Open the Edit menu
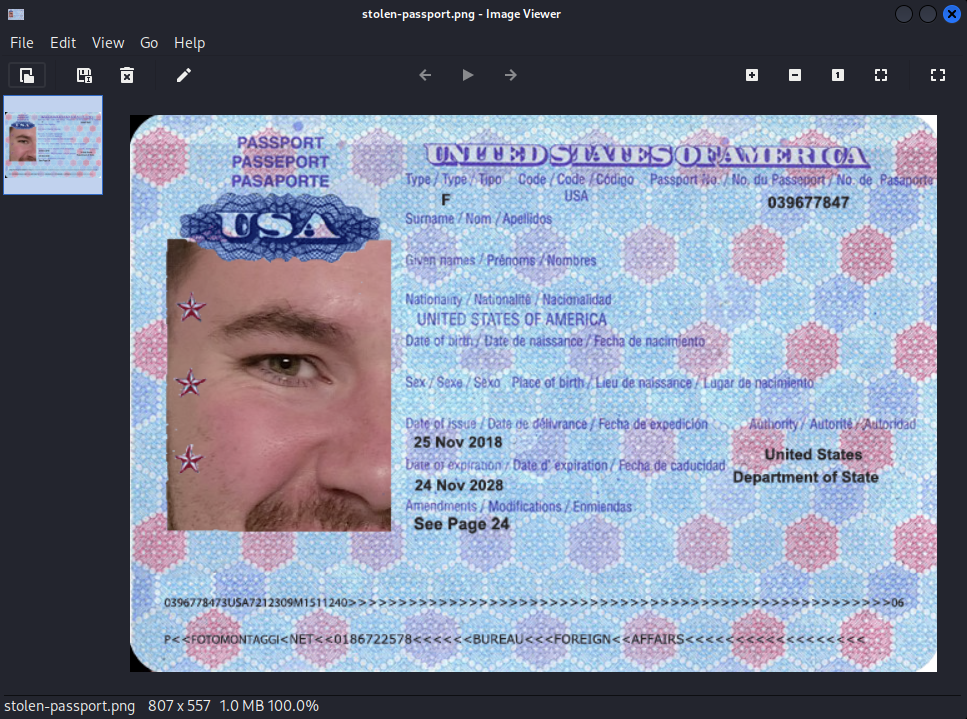The image size is (967, 719). (63, 43)
